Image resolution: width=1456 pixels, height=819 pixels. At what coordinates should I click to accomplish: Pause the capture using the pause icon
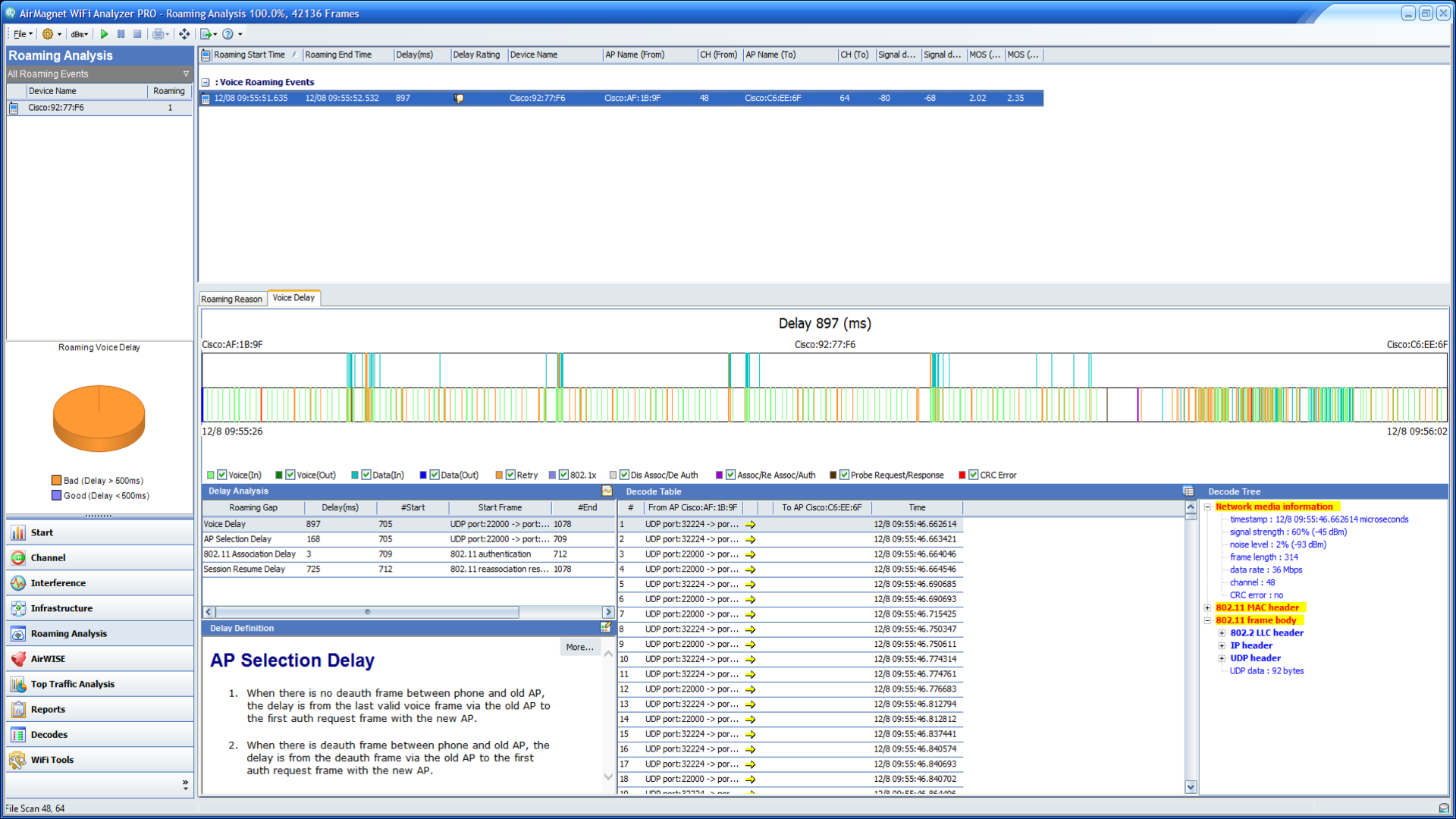point(121,34)
